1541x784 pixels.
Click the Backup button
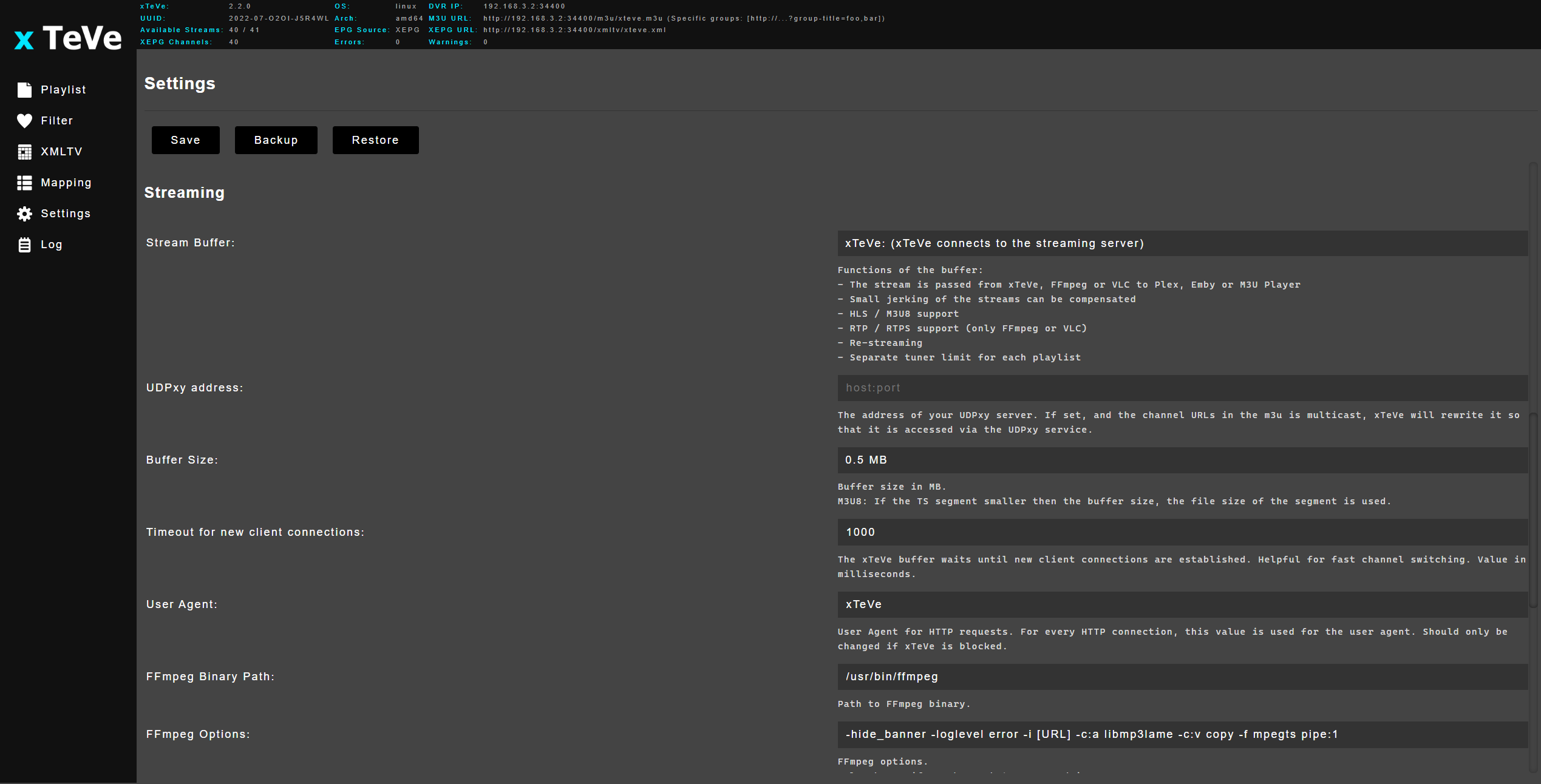[276, 140]
